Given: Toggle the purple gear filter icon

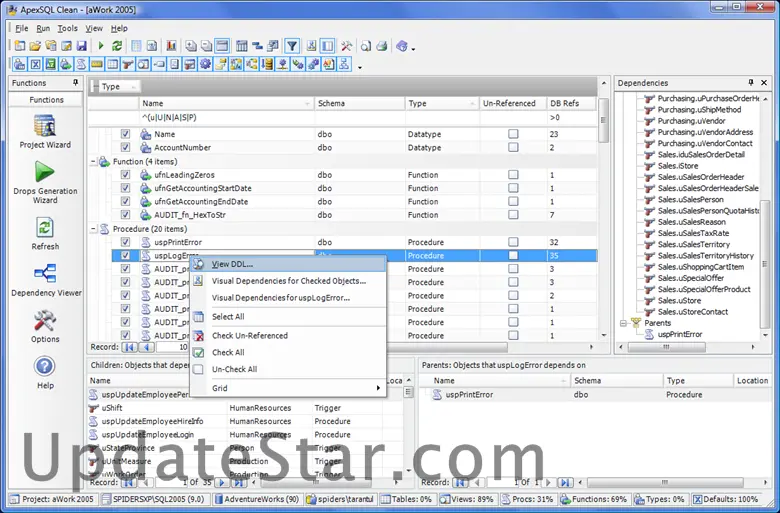Looking at the screenshot, I should [x=205, y=64].
